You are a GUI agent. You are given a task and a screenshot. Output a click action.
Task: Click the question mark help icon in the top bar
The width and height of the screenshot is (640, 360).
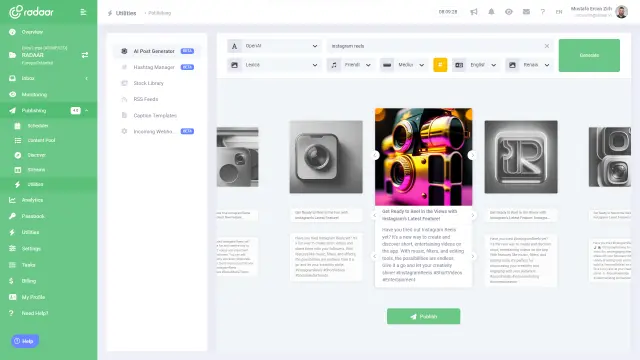point(542,12)
